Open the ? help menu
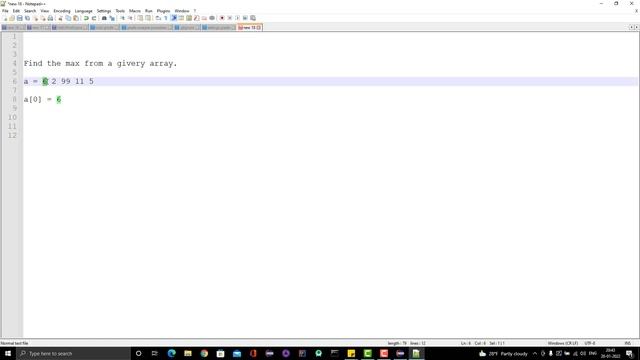640x360 pixels. (195, 11)
